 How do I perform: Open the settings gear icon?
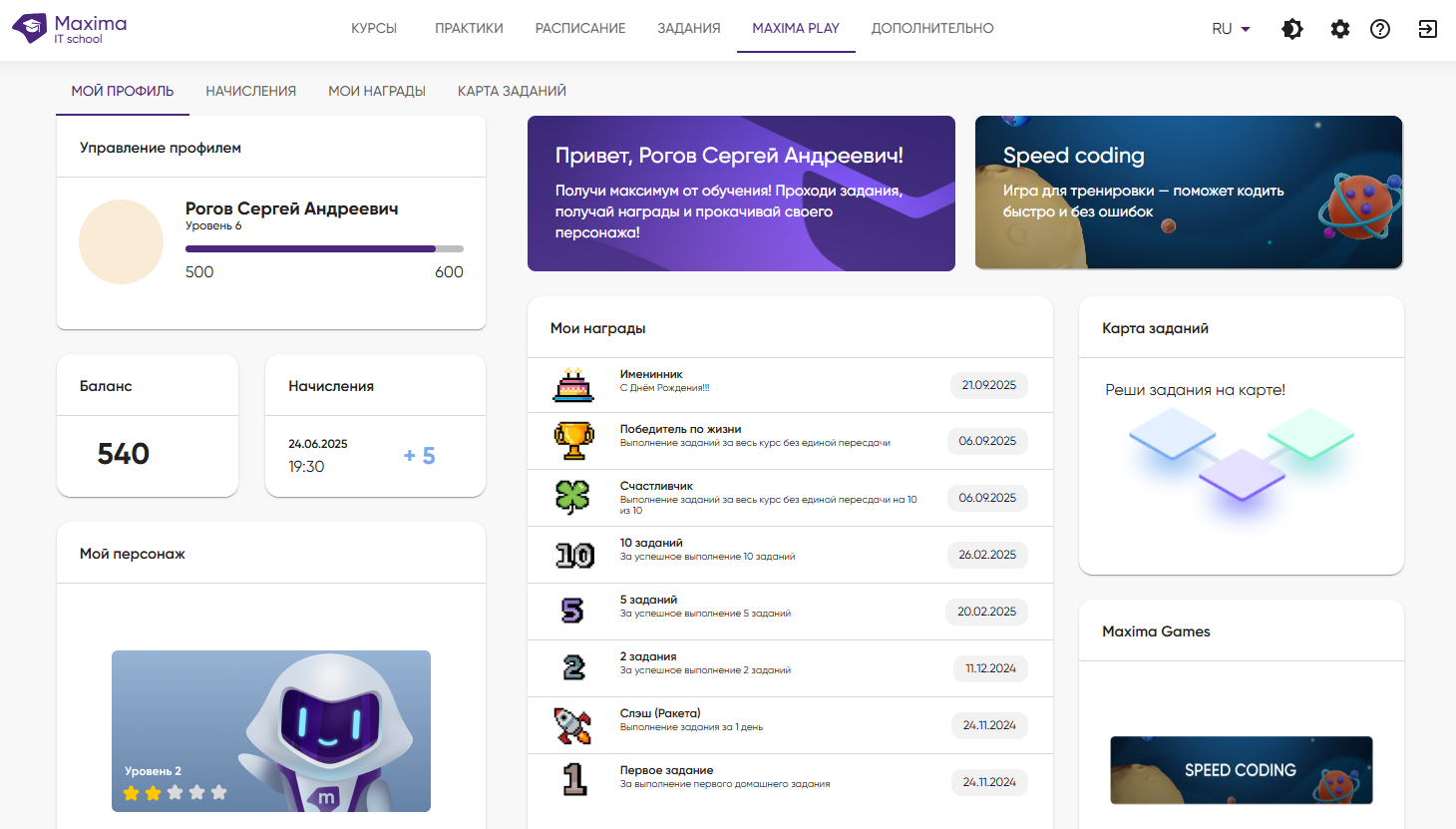coord(1340,29)
